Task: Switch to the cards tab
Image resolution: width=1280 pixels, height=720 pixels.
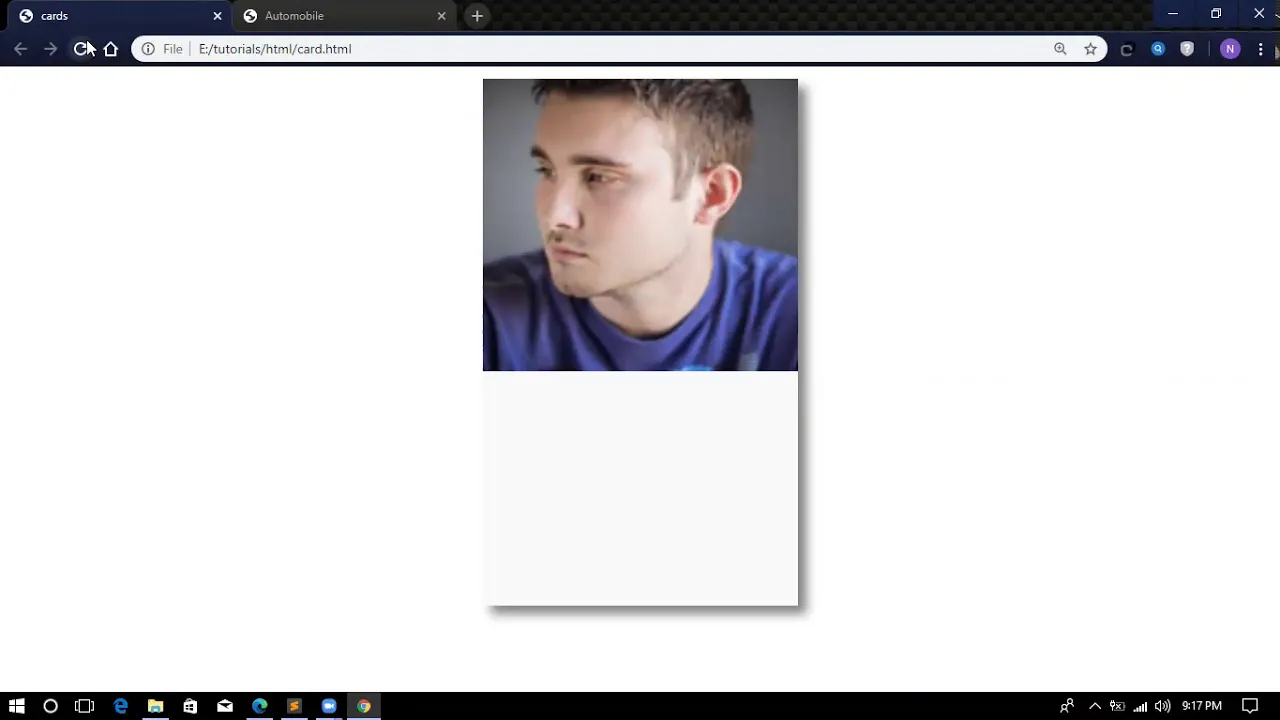Action: 118,16
